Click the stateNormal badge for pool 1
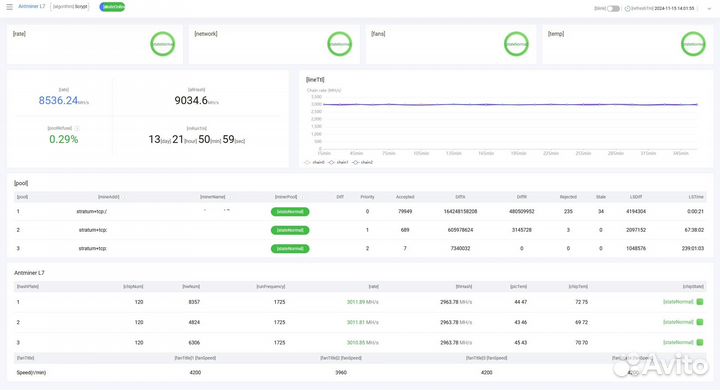Image resolution: width=720 pixels, height=390 pixels. 290,212
